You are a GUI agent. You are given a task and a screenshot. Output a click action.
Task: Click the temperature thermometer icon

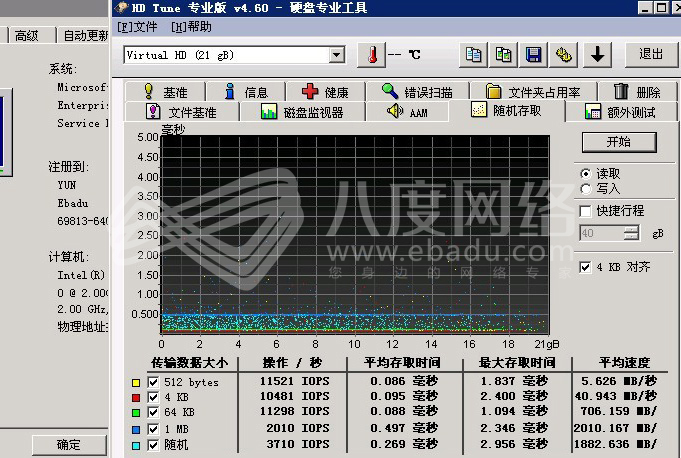tap(371, 55)
